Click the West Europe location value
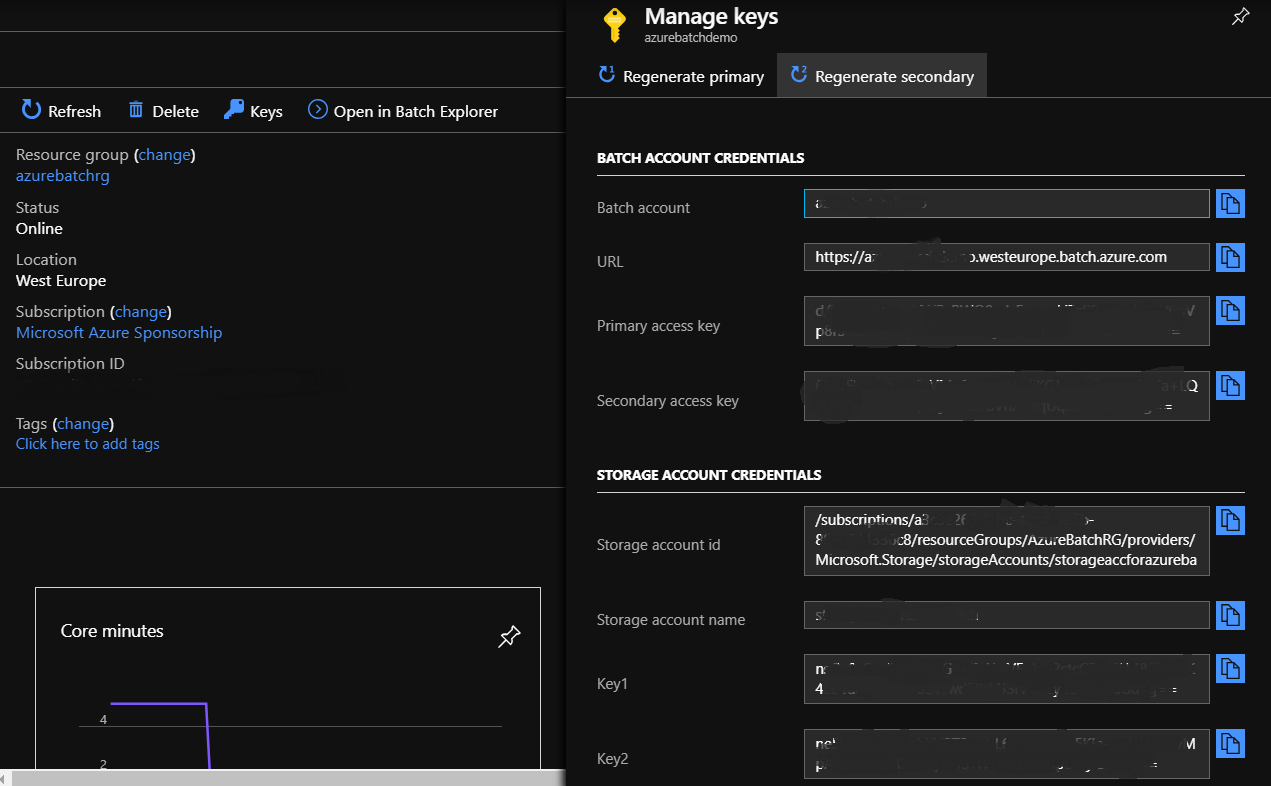Viewport: 1271px width, 786px height. (x=61, y=281)
